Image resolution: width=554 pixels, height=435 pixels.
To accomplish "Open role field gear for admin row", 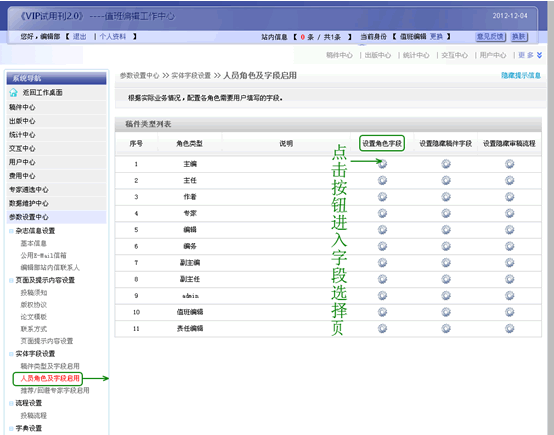I will [x=382, y=295].
